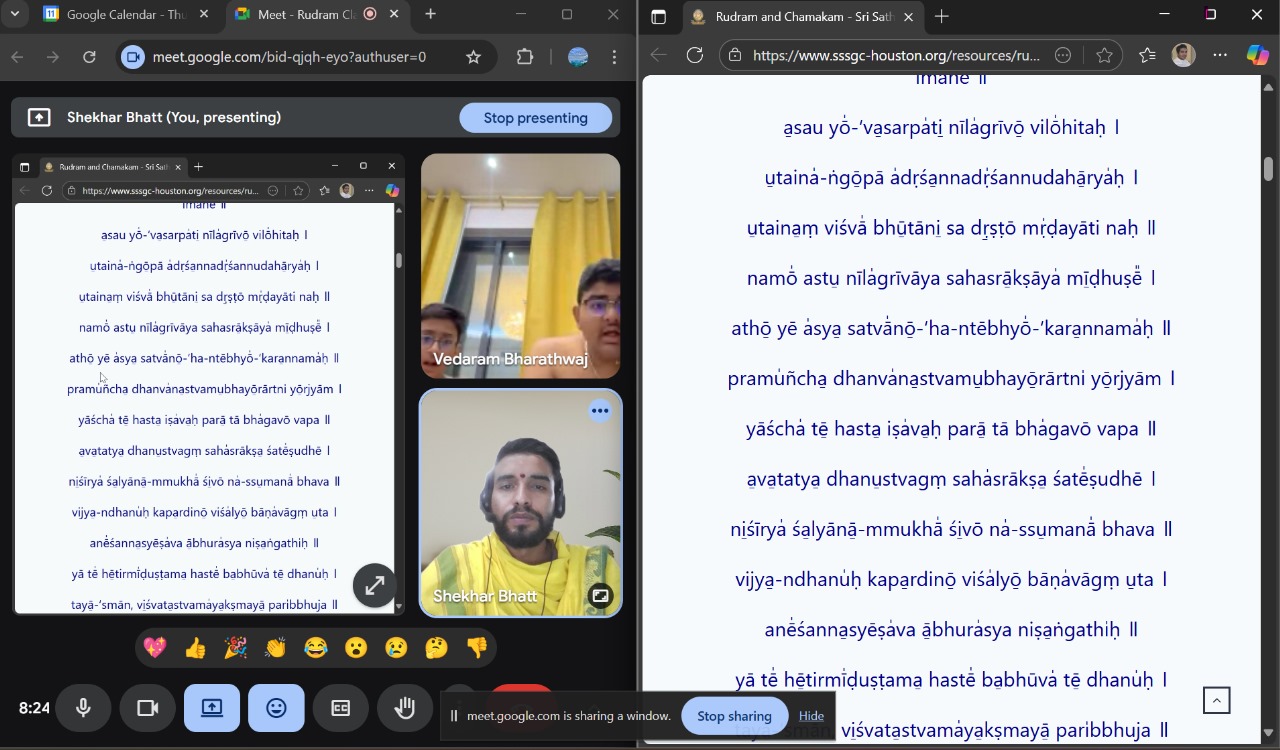Click the Stop presenting button

[535, 118]
